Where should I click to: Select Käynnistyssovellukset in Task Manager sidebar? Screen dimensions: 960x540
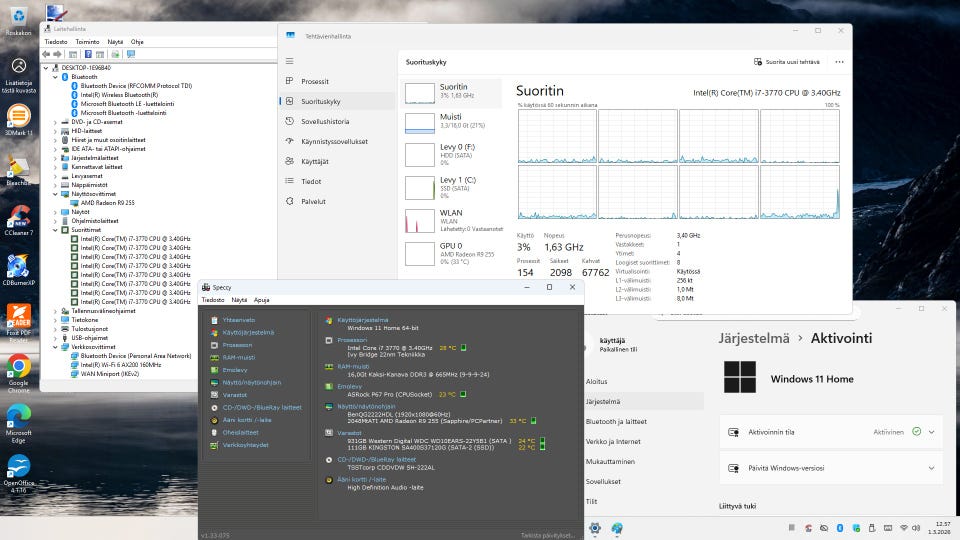click(334, 141)
